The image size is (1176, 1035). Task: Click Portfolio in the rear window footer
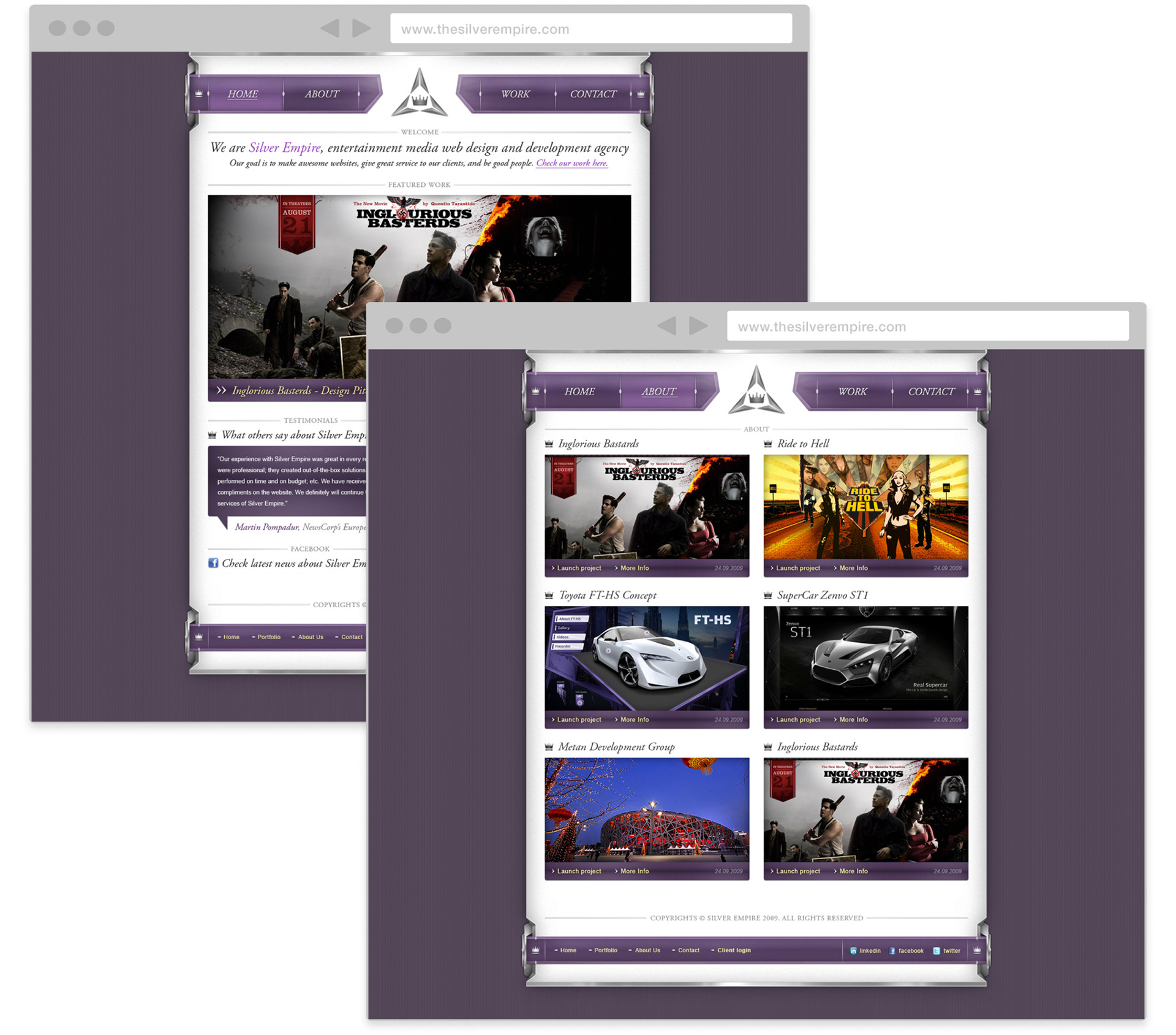[269, 637]
